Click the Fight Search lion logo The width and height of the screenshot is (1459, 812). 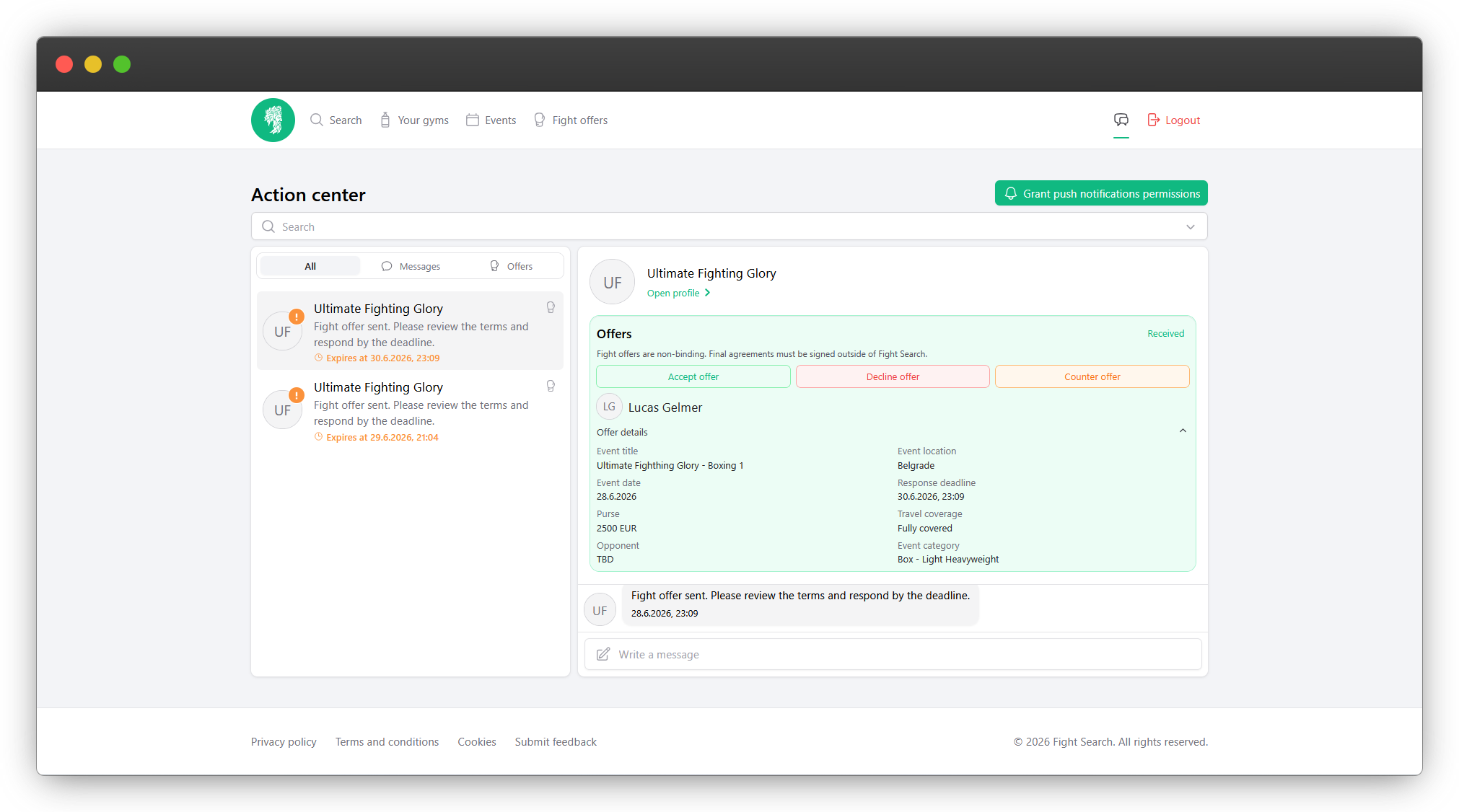273,120
